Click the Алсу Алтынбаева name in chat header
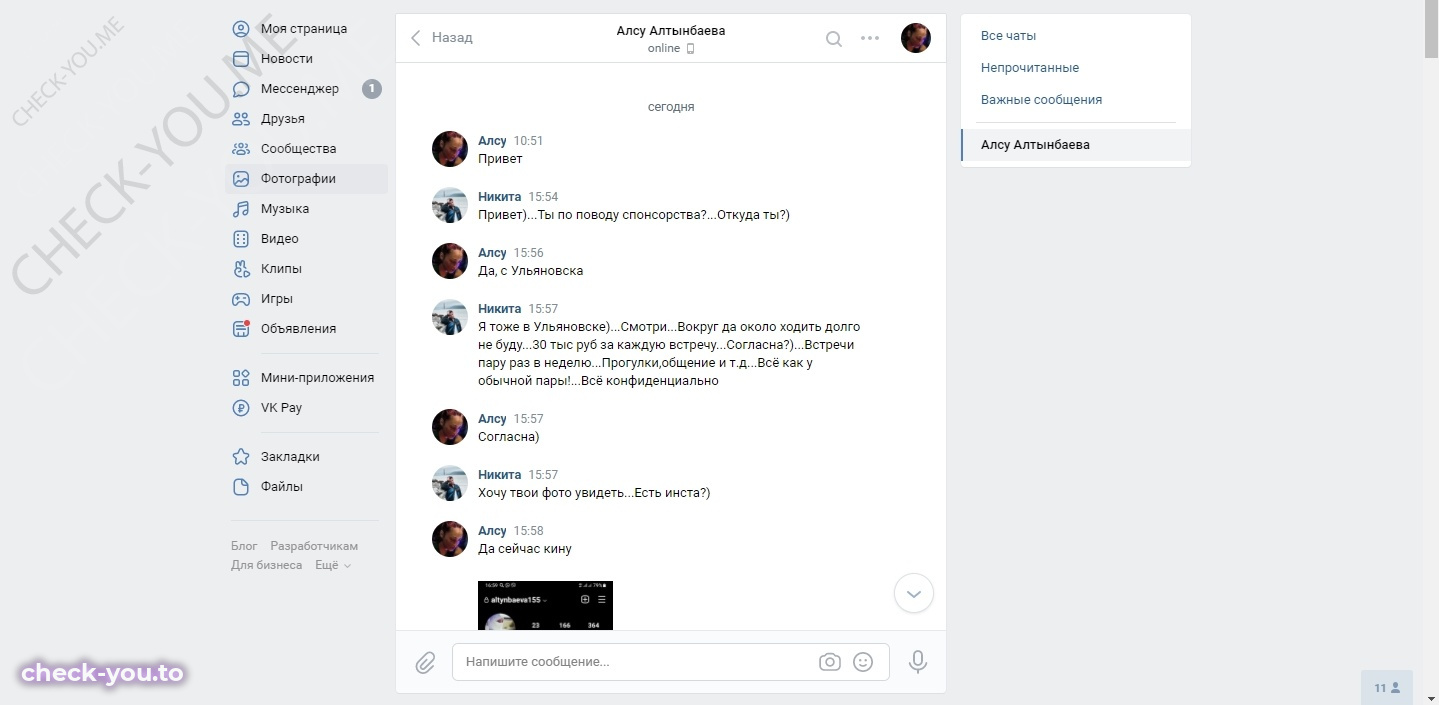 [x=671, y=31]
